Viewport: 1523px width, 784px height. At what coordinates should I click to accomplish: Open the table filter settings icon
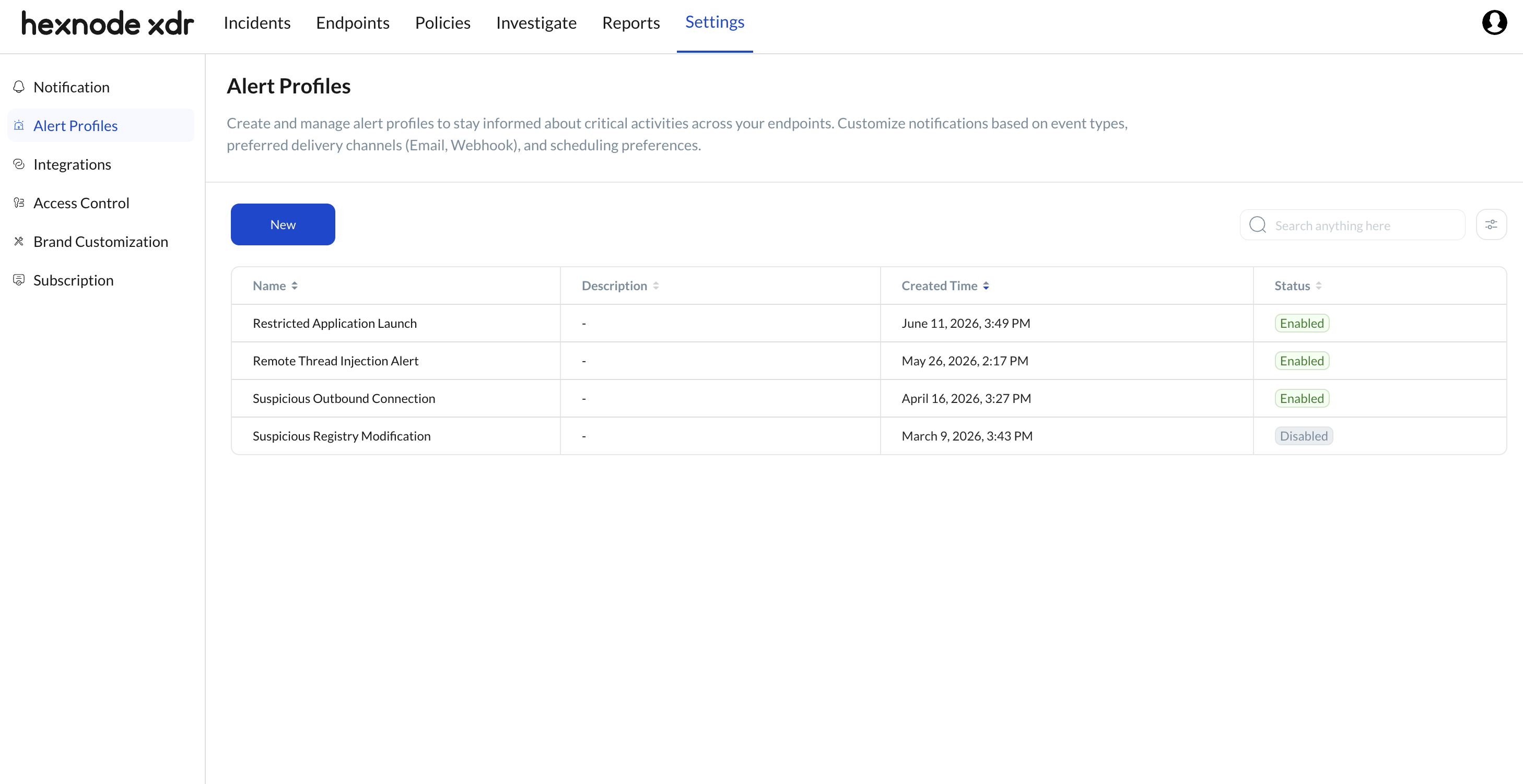1491,224
